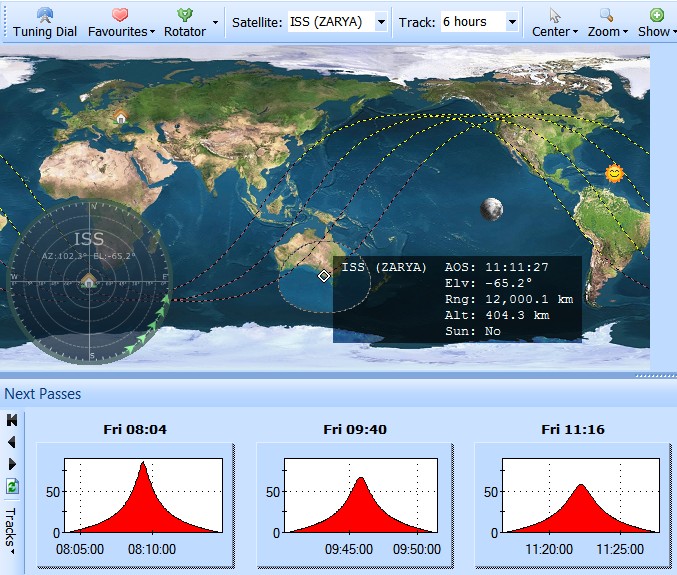The height and width of the screenshot is (575, 677).
Task: Click home icon in radar center
Action: coord(89,280)
